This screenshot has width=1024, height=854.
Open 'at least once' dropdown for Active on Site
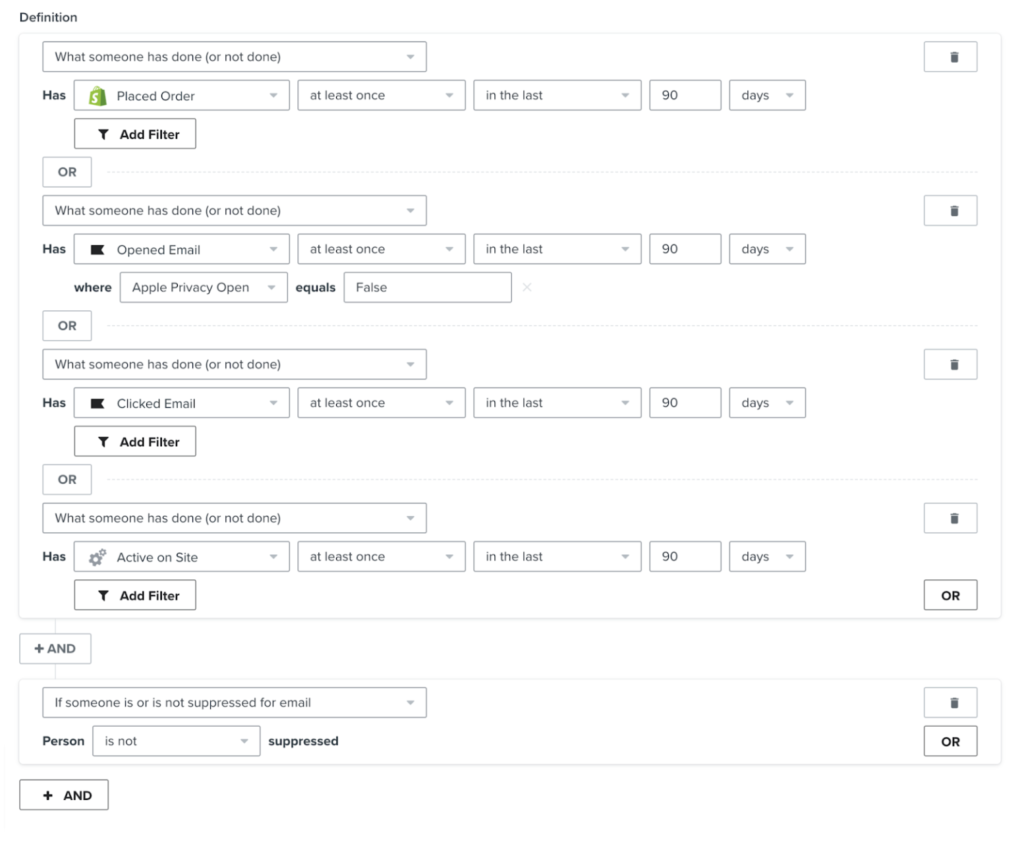coord(381,557)
